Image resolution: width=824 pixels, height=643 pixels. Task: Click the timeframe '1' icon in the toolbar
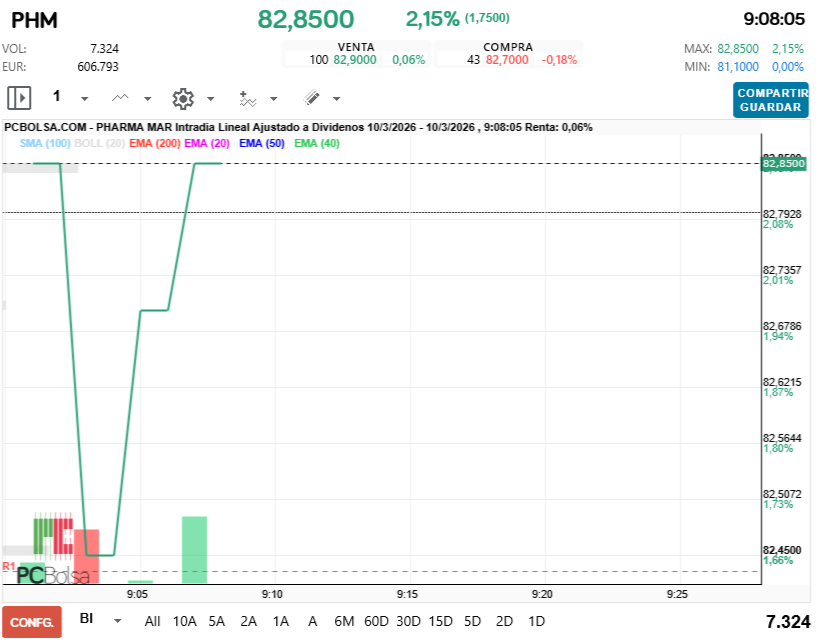click(57, 97)
